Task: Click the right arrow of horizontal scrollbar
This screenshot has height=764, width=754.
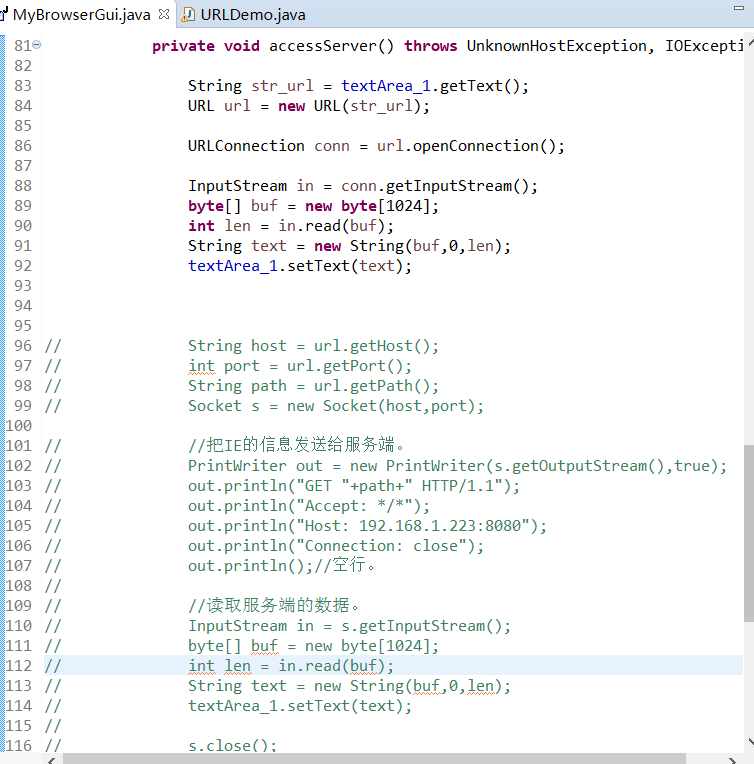Action: coord(731,759)
